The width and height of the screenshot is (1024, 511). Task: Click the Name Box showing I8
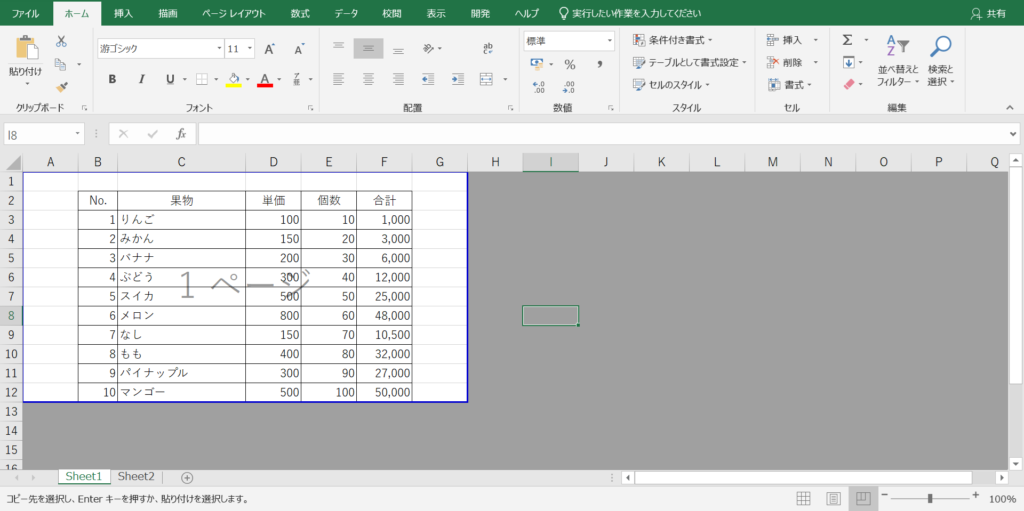(44, 134)
